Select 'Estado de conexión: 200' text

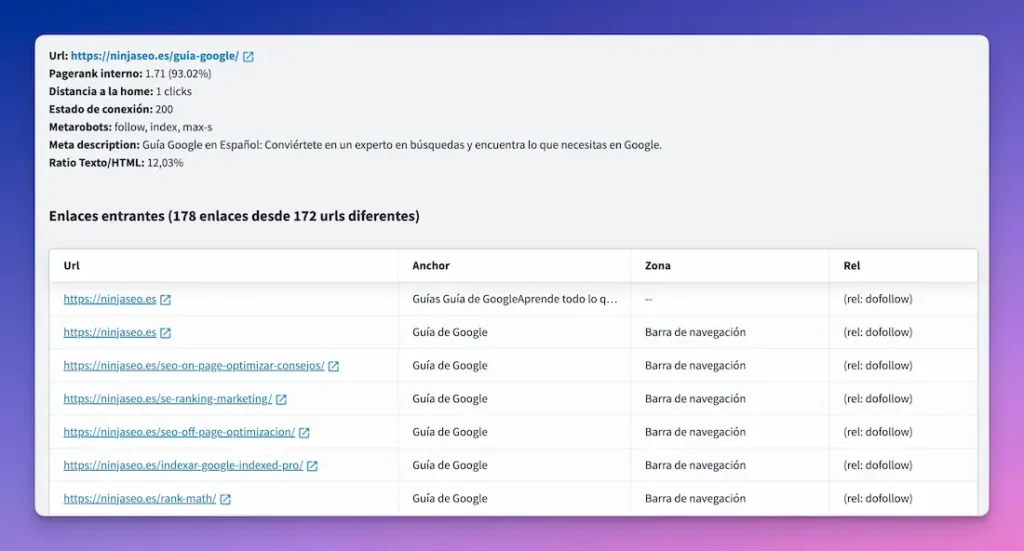tap(111, 109)
